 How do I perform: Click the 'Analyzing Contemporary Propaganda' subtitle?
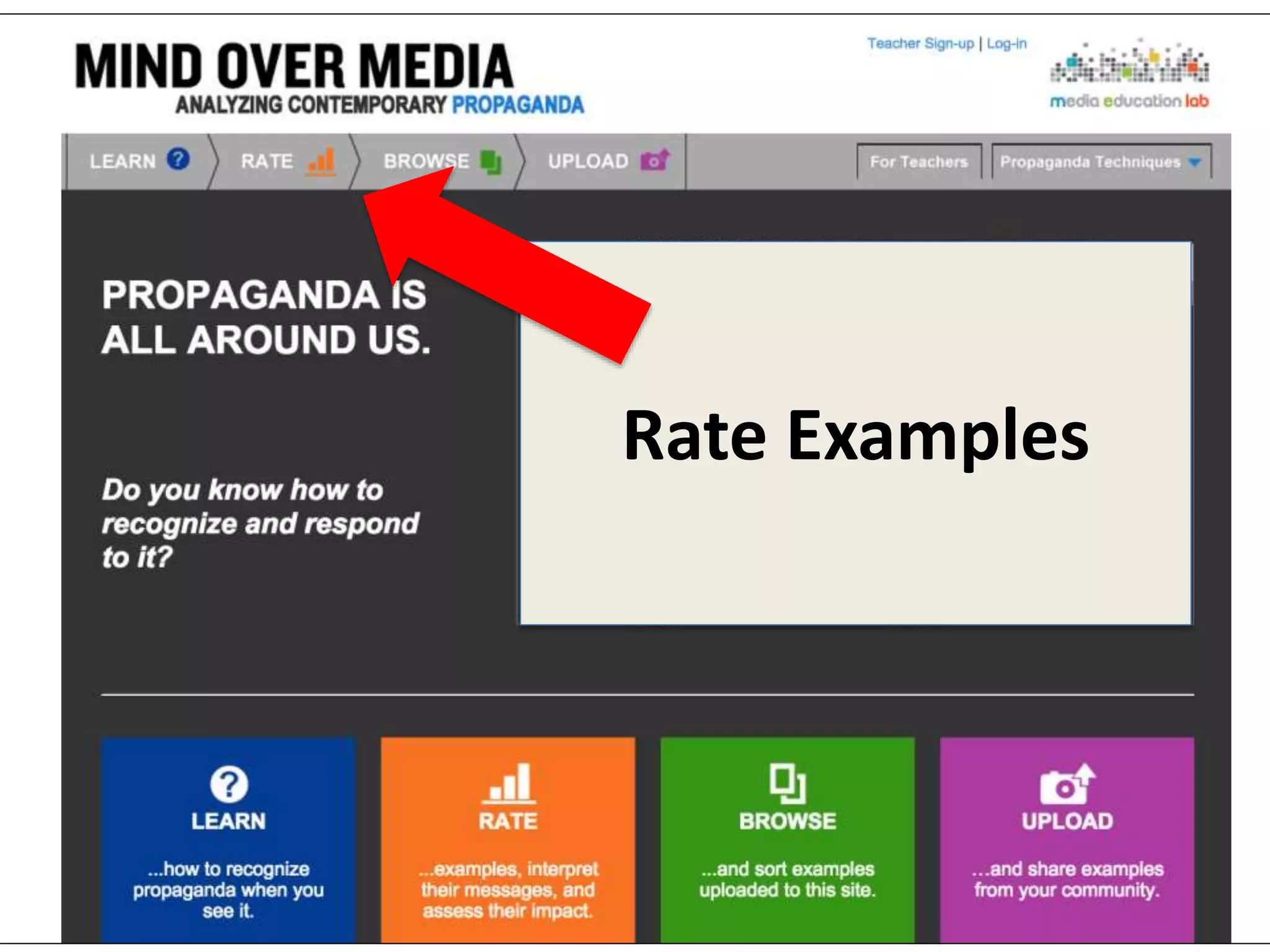(380, 105)
